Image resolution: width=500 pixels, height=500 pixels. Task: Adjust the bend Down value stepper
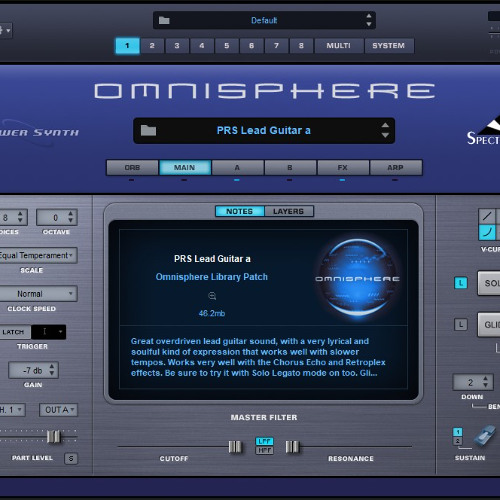(485, 382)
